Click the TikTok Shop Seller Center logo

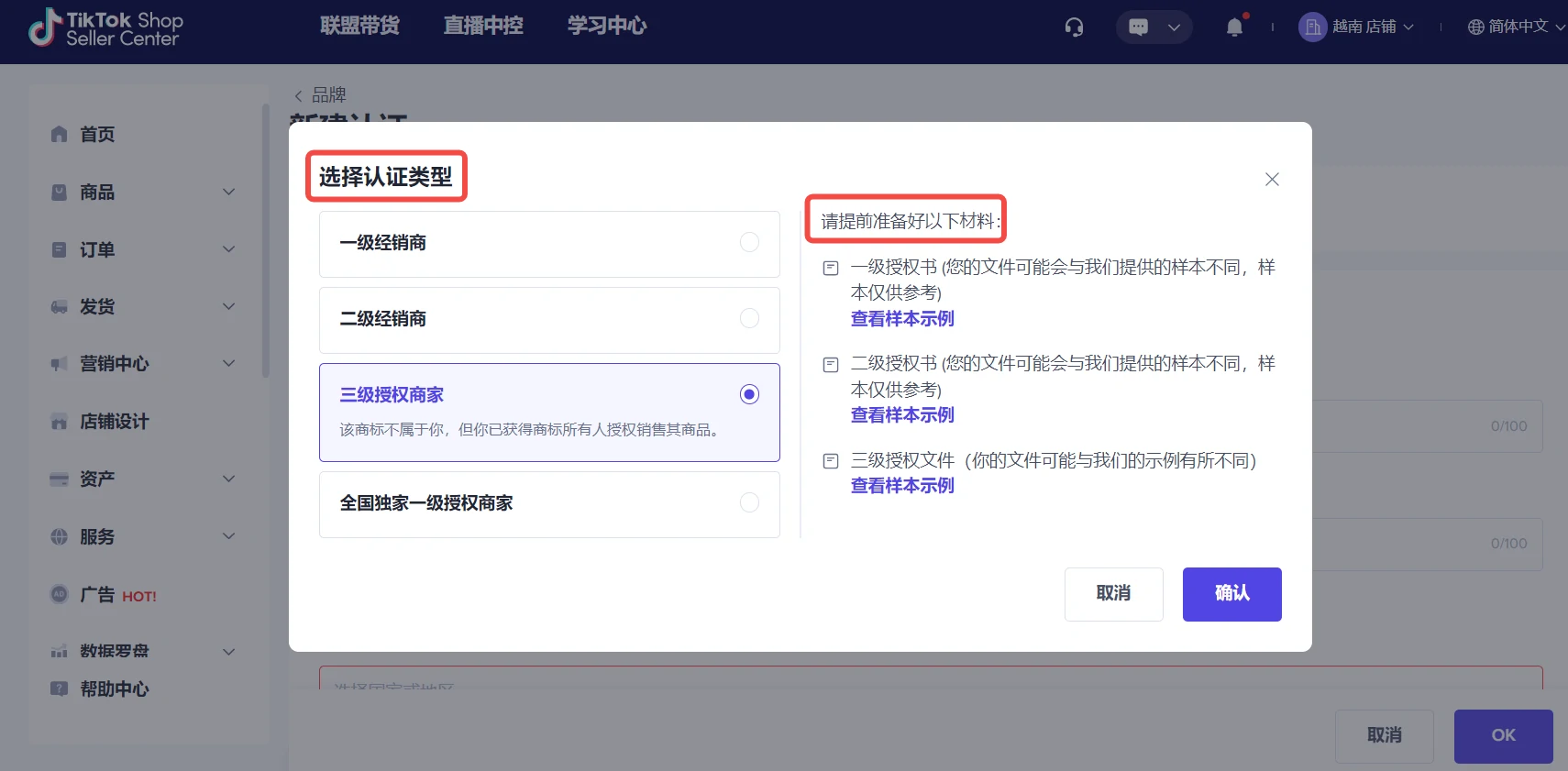[x=105, y=28]
